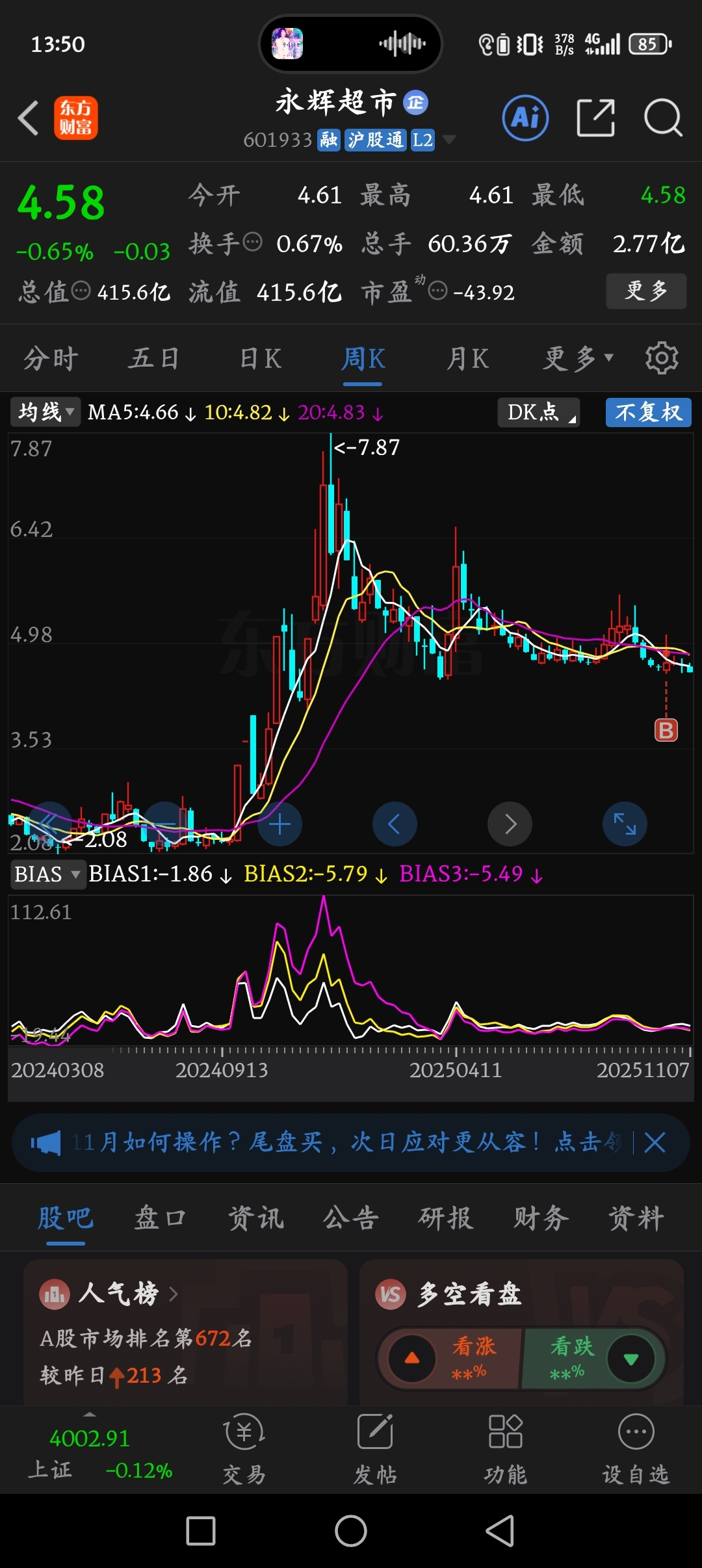Open the 东方财富 logo icon
Screen dimensions: 702x1568
tap(76, 118)
